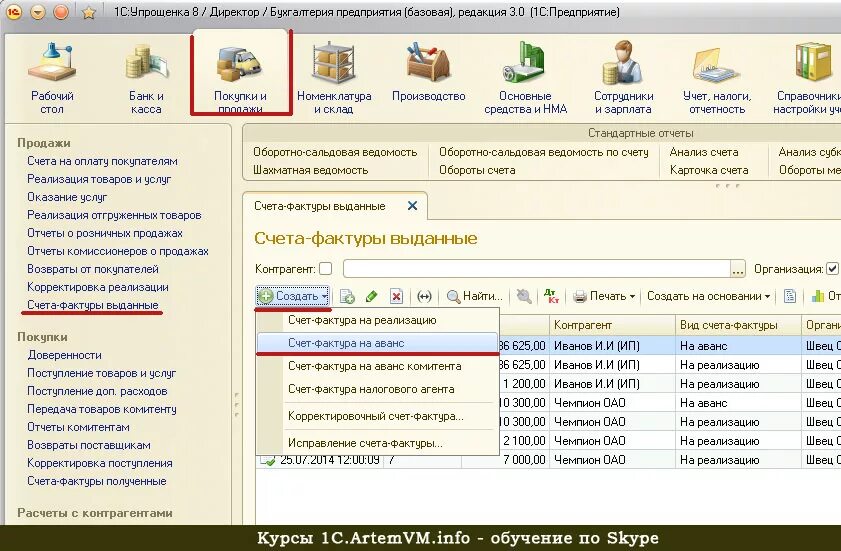Click the copy document icon in toolbar
Image resolution: width=841 pixels, height=551 pixels.
point(347,296)
